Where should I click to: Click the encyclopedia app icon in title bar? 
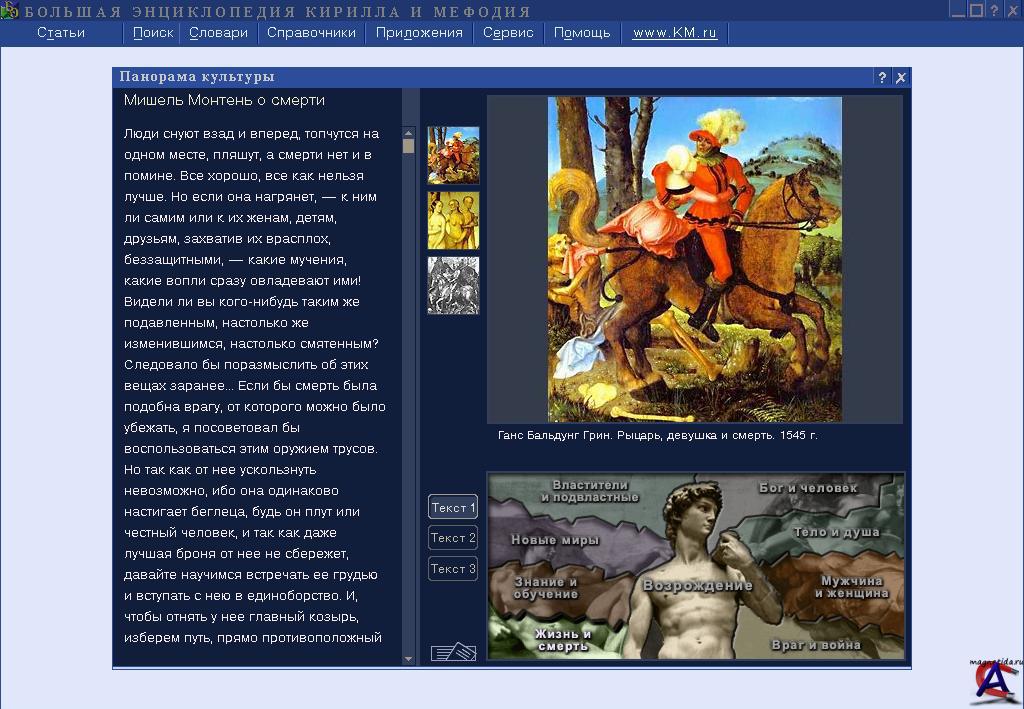click(x=9, y=11)
